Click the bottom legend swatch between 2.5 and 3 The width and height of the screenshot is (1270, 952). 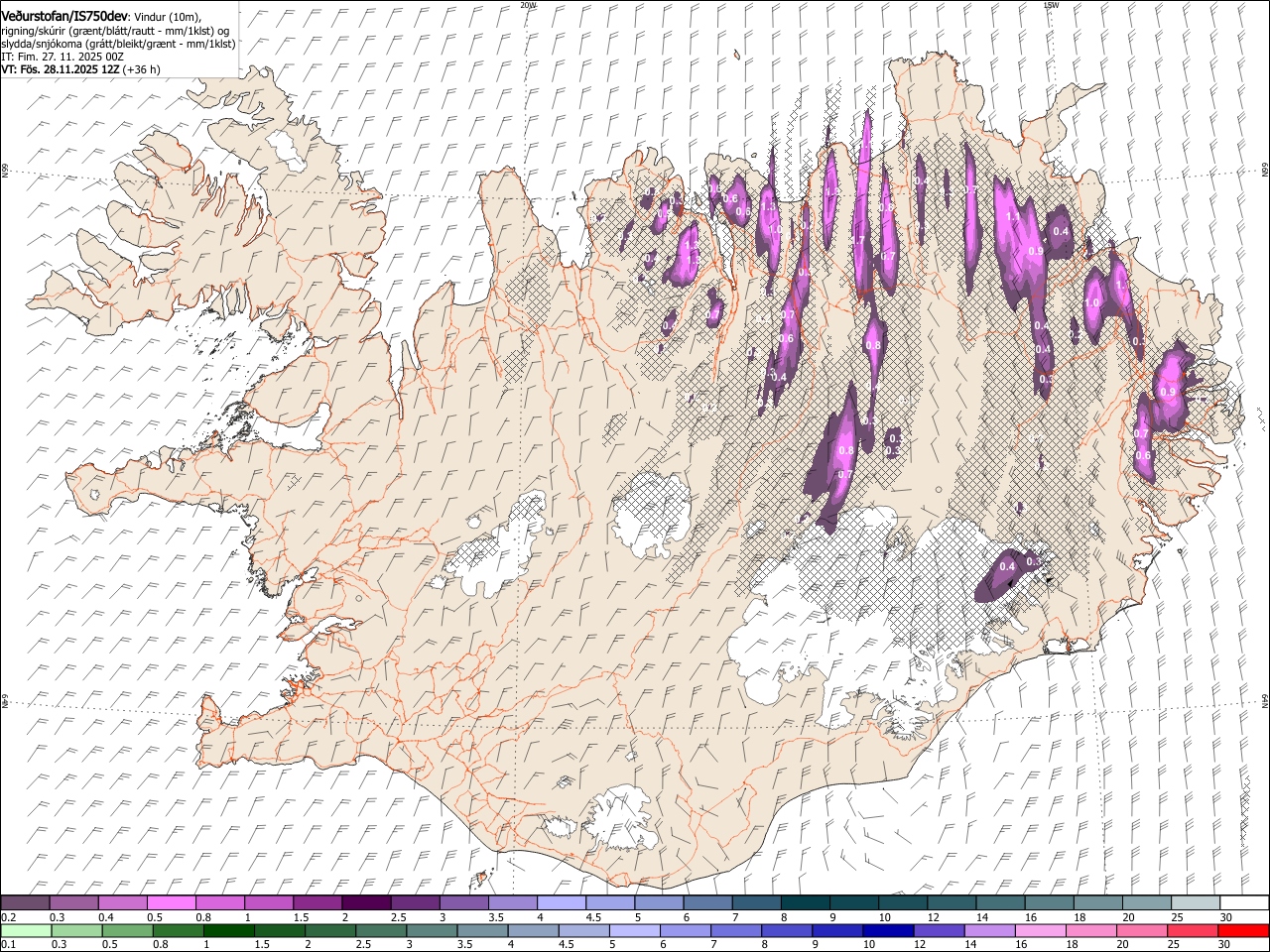pyautogui.click(x=381, y=930)
